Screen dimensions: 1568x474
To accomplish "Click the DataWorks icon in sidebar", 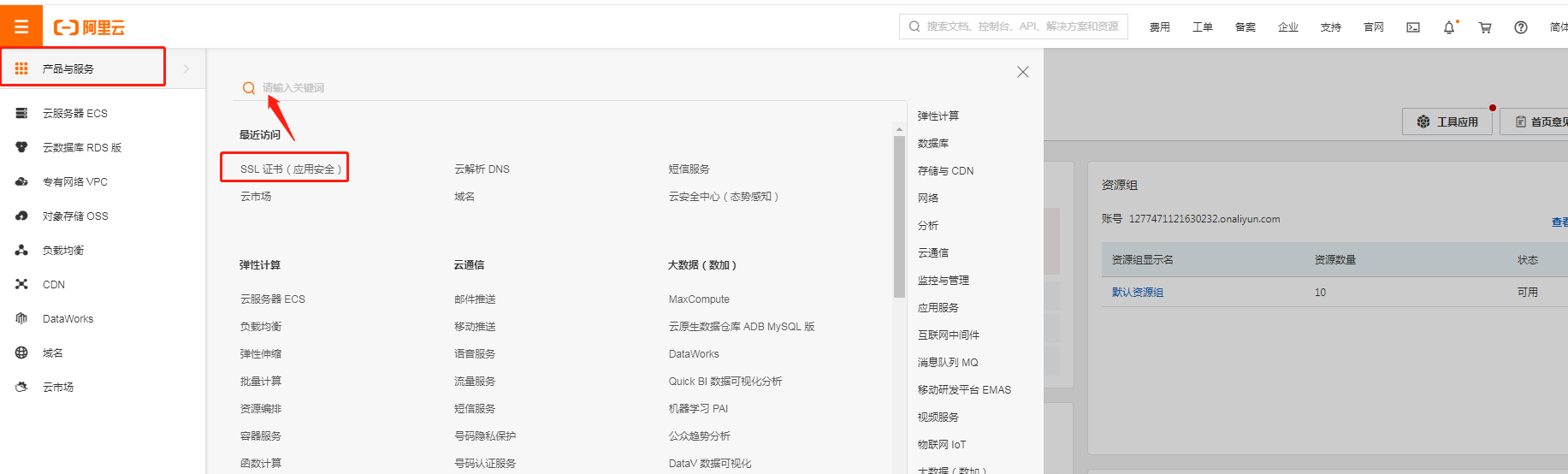I will [x=21, y=318].
